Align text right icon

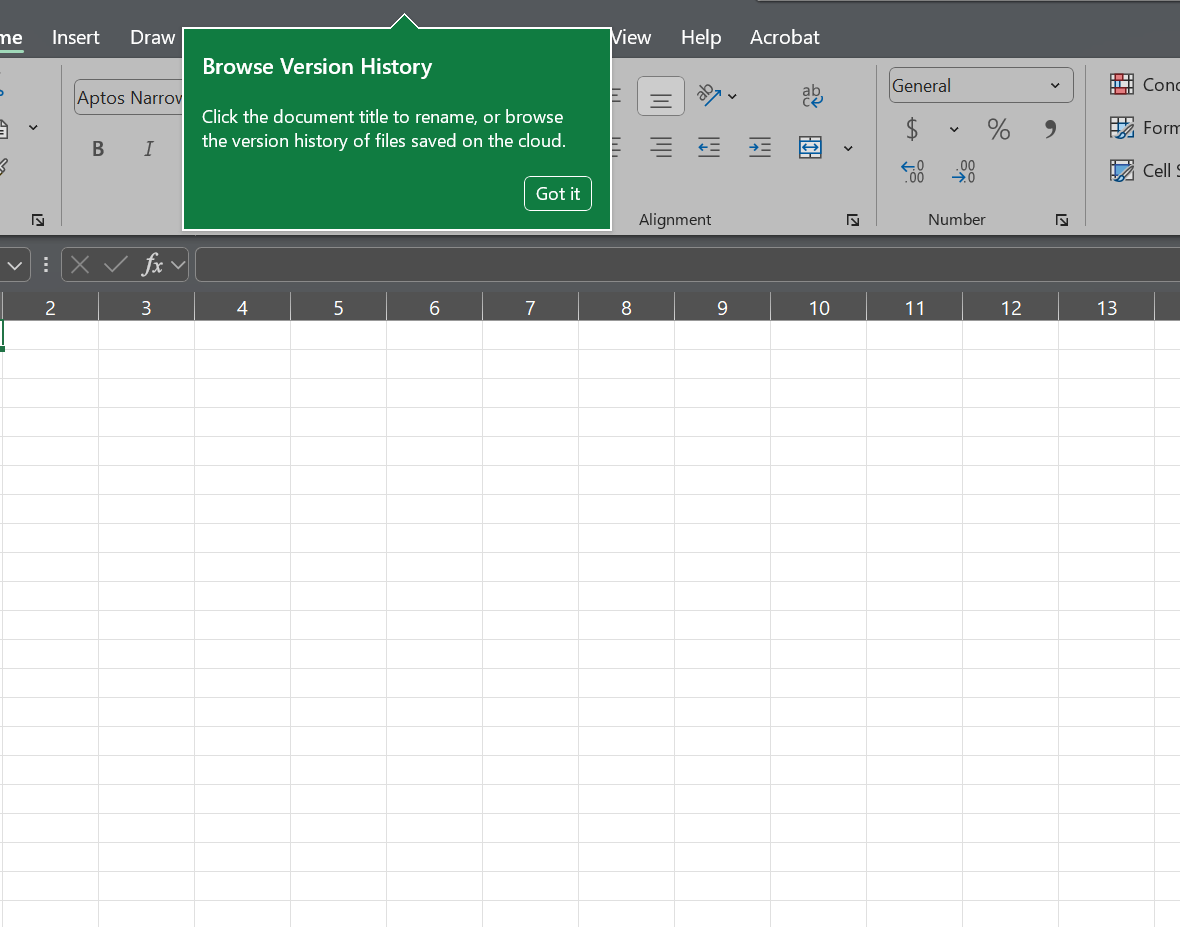(661, 147)
